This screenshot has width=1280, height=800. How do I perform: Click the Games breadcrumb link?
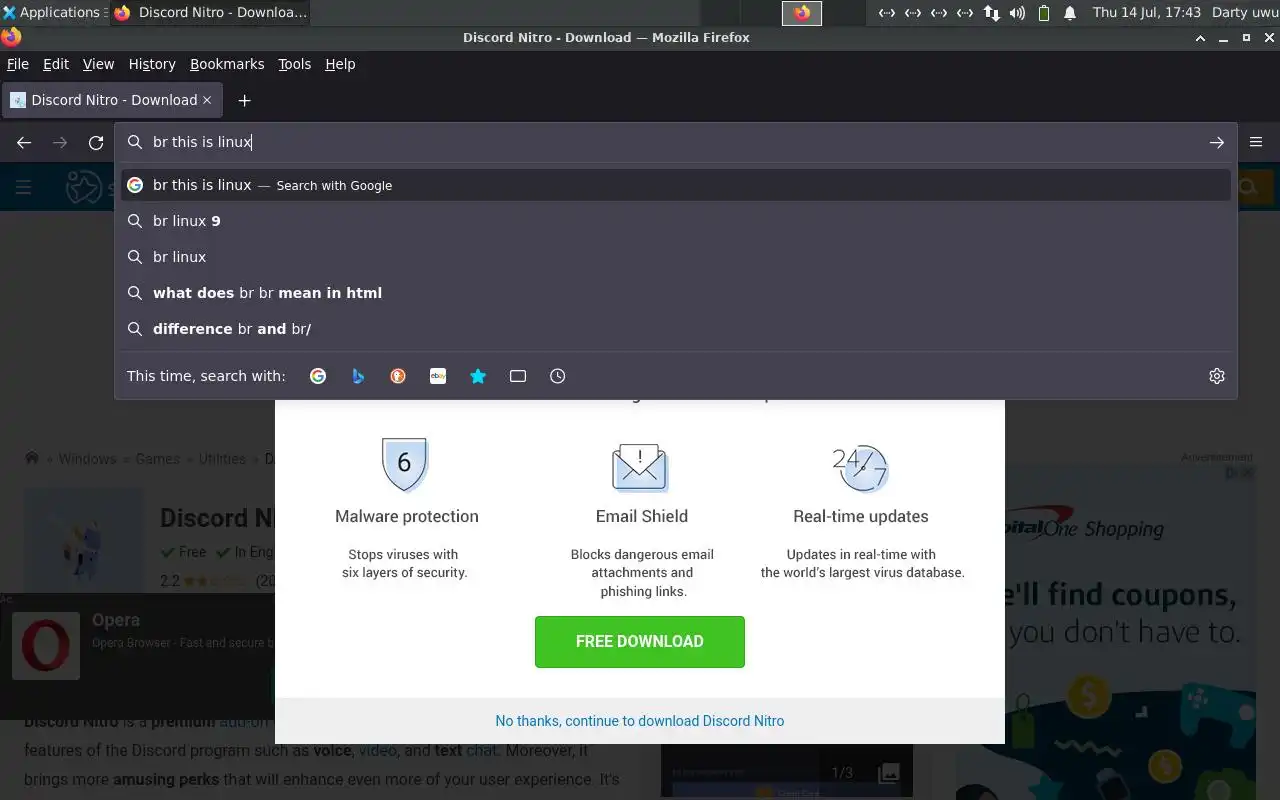point(158,459)
